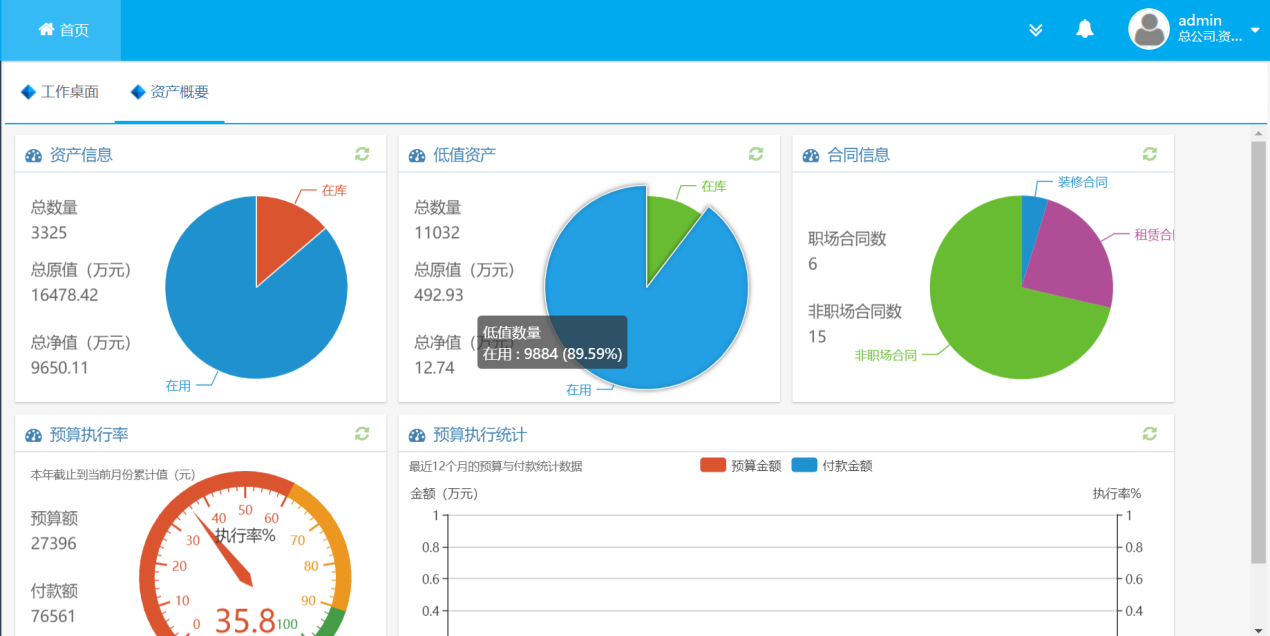Open the notification bell

(x=1085, y=30)
